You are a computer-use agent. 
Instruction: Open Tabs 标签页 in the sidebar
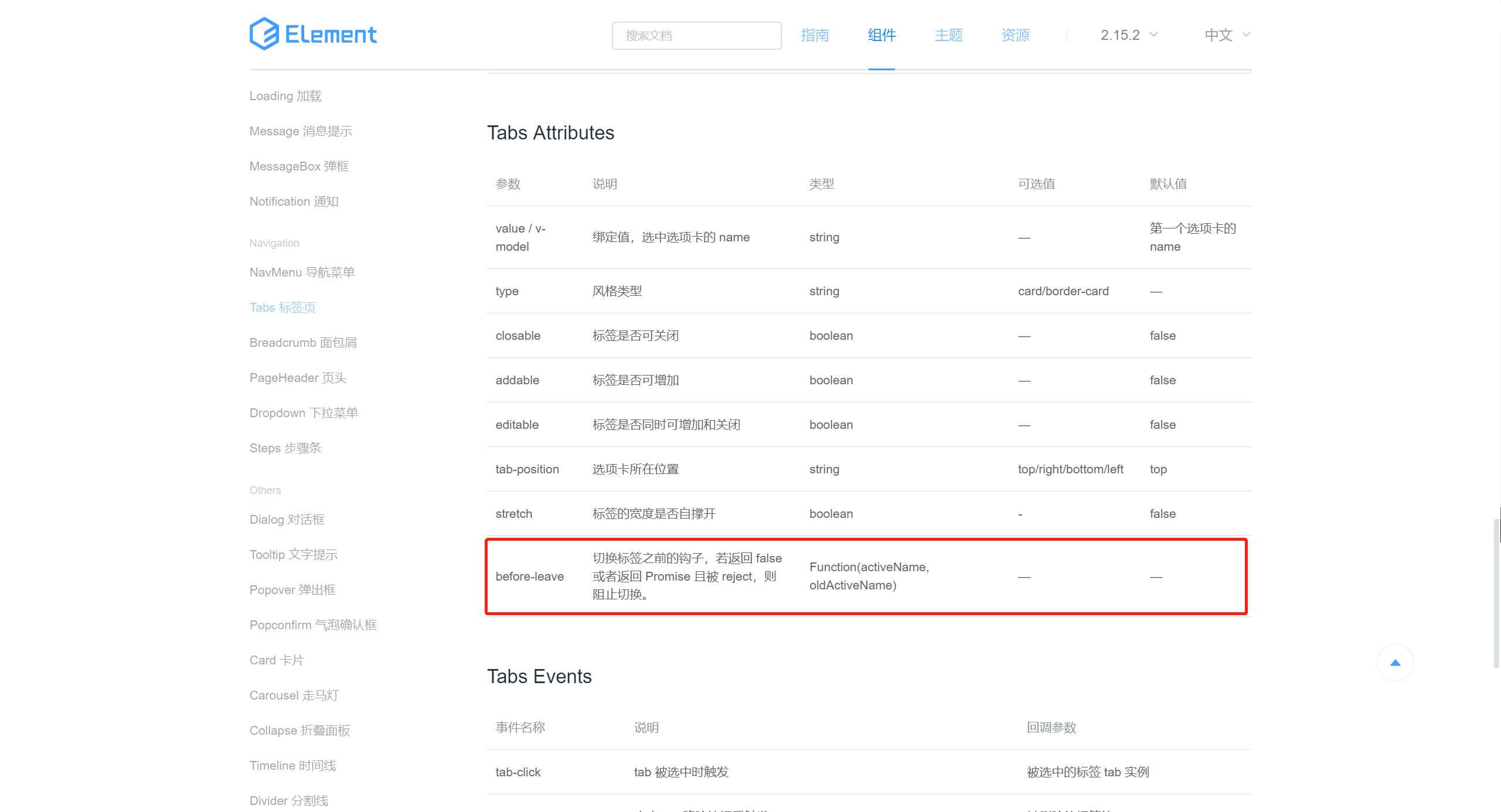(282, 307)
